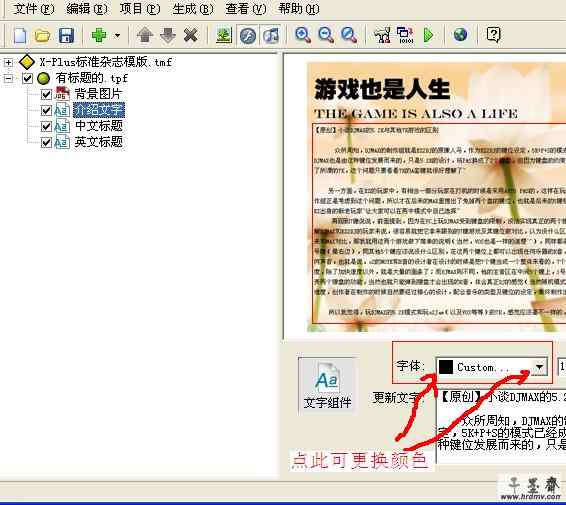Open the 生成(B) menu
The image size is (566, 505).
pos(193,9)
